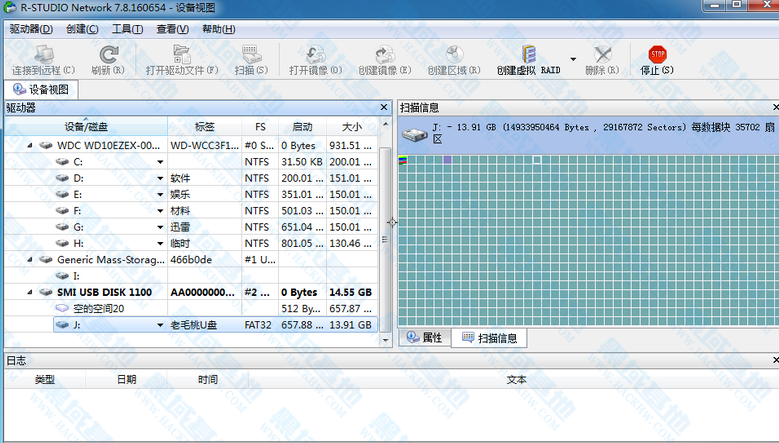Click the Open Image toolbar icon
Screen dimensions: 779x443
tap(316, 54)
